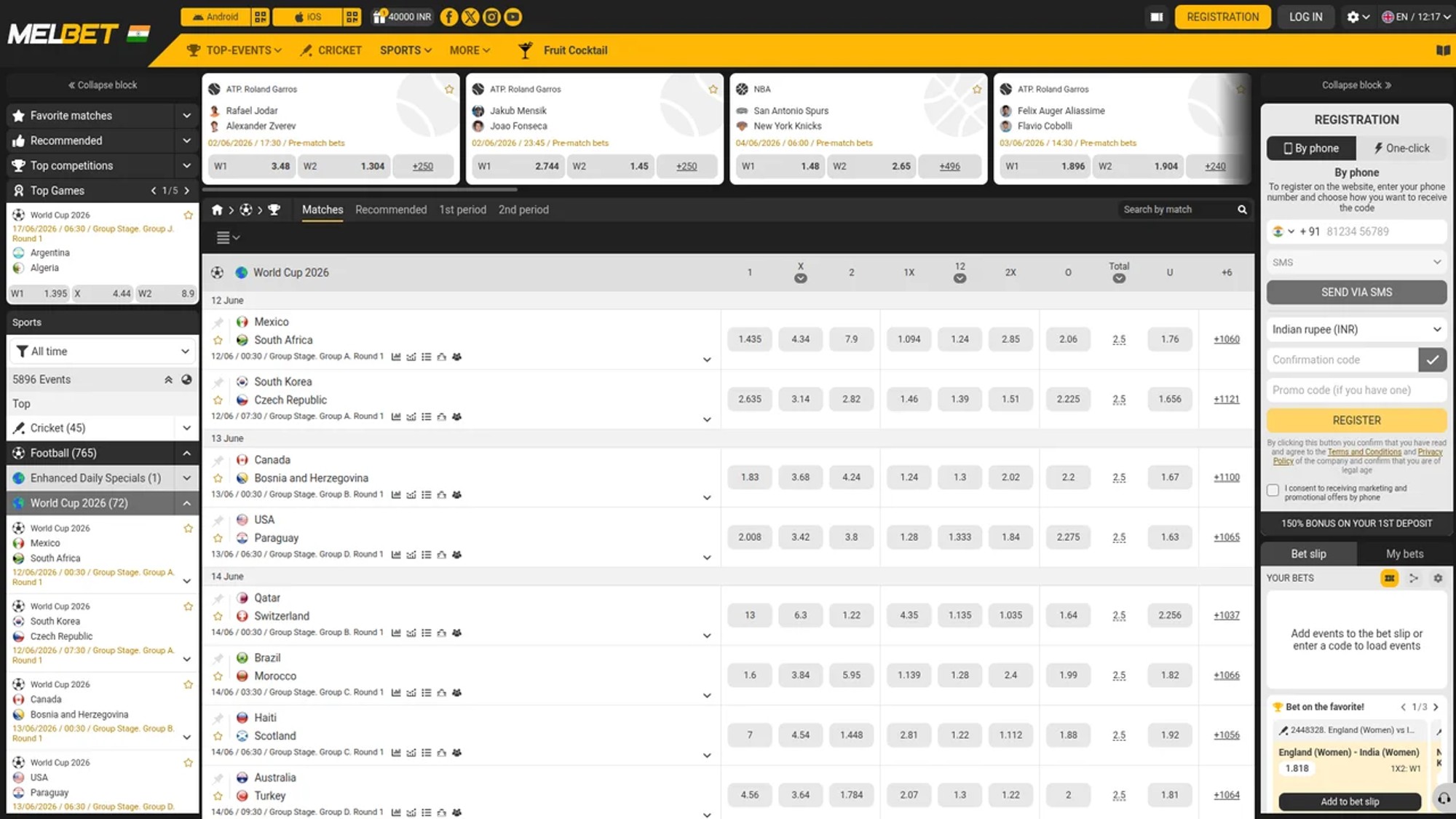Image resolution: width=1456 pixels, height=819 pixels.
Task: Select the accumulator ticket icon in Your Bets
Action: pos(1389,578)
